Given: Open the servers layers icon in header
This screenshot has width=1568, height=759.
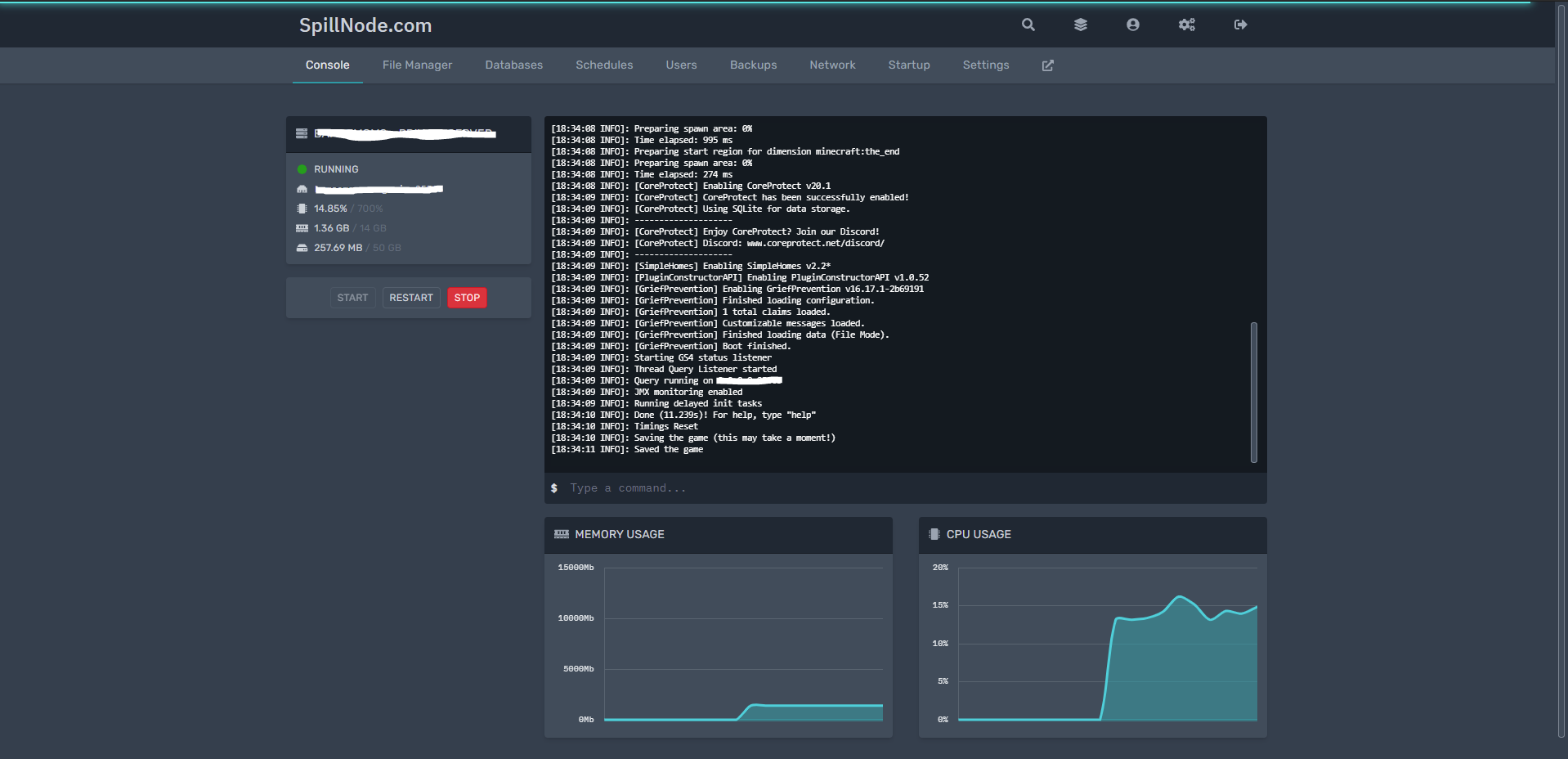Looking at the screenshot, I should click(x=1080, y=25).
